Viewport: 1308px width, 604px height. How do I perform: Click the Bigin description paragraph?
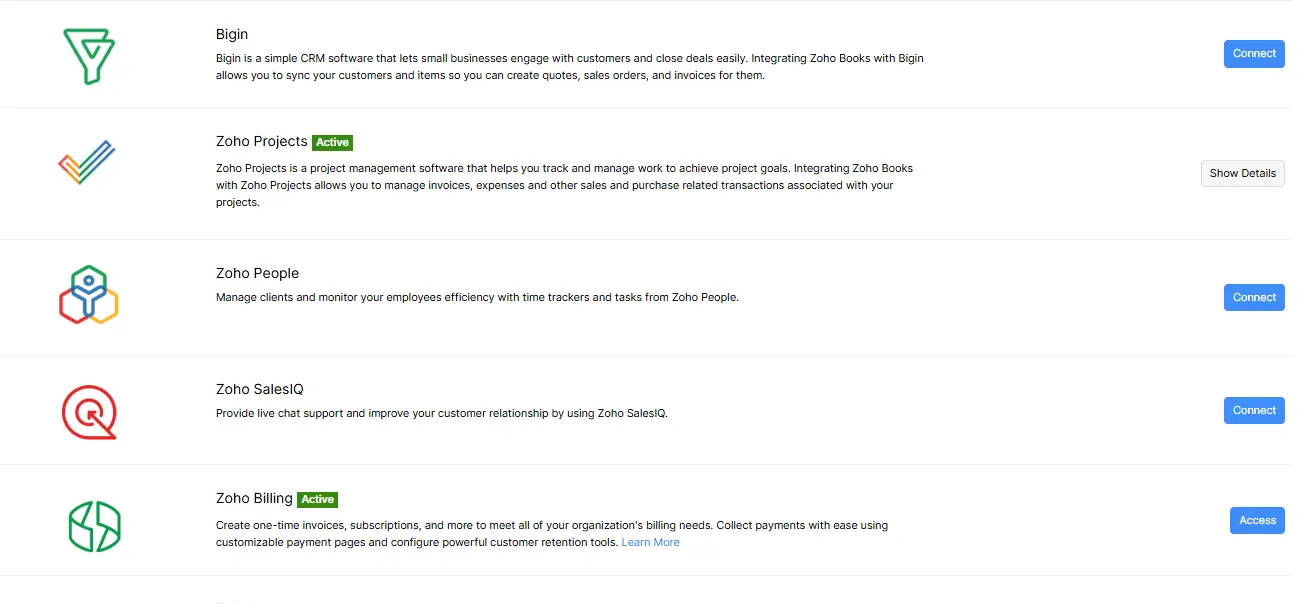point(569,67)
